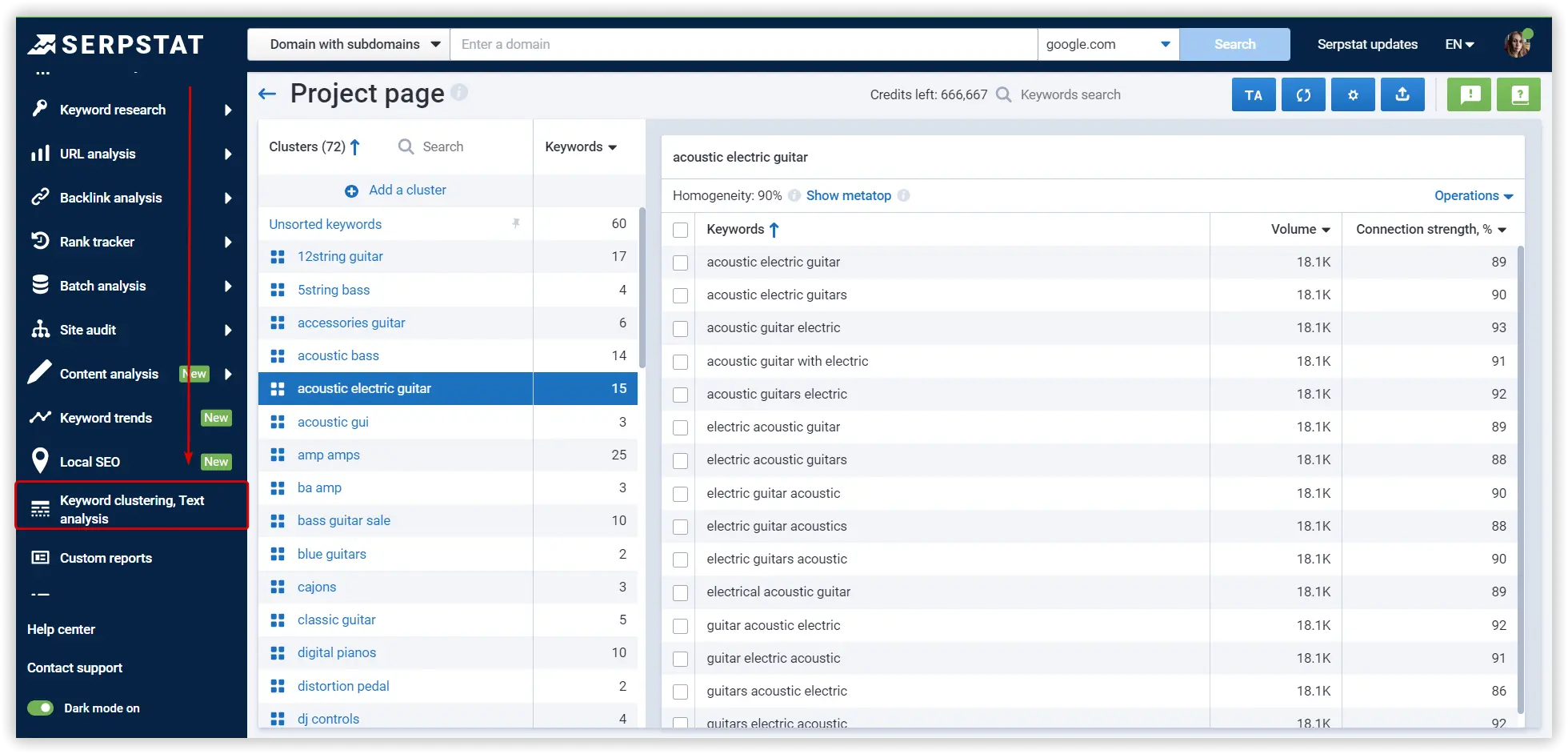Click the Homogeneity info icon
This screenshot has height=754, width=1568.
coord(794,195)
